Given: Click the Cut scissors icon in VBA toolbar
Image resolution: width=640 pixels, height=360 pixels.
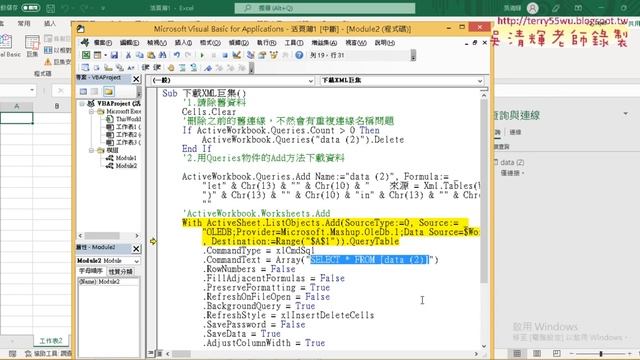Looking at the screenshot, I should pyautogui.click(x=128, y=55).
